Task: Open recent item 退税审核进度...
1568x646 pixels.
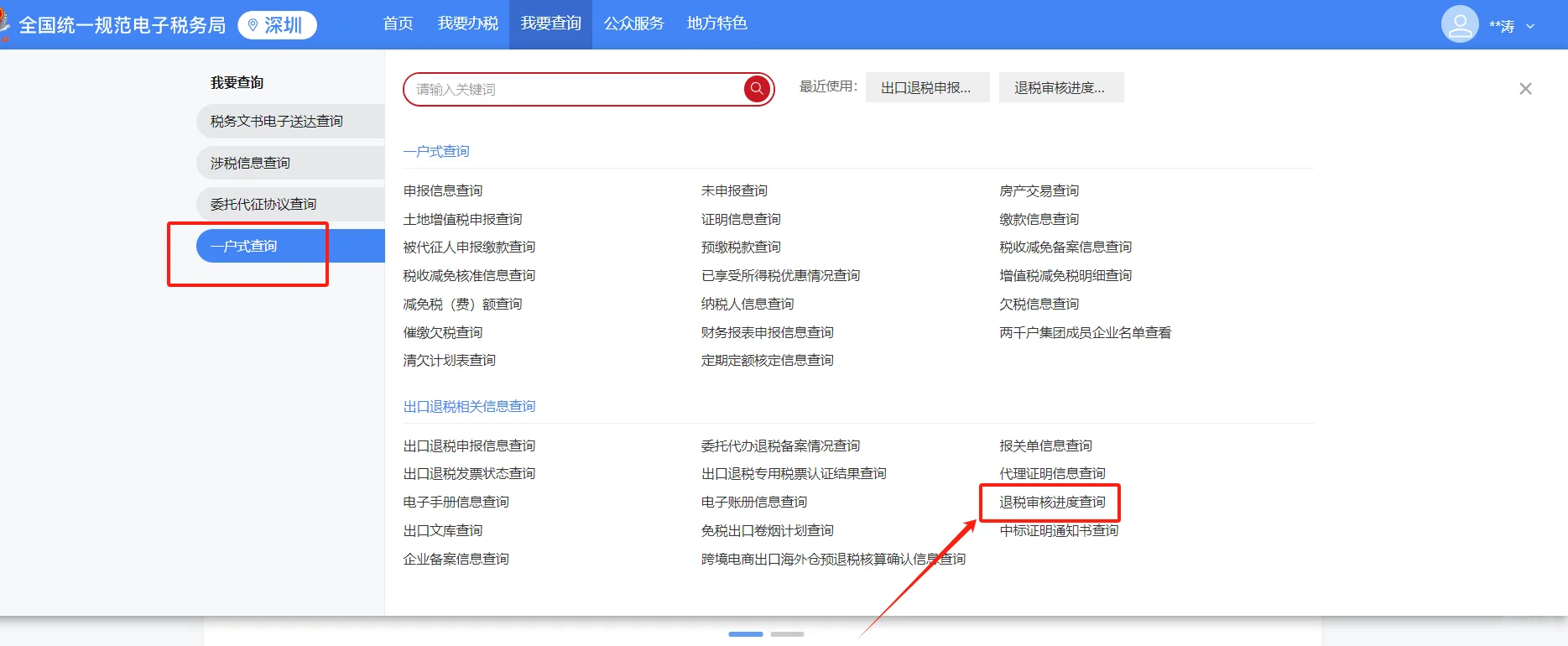Action: 1061,87
